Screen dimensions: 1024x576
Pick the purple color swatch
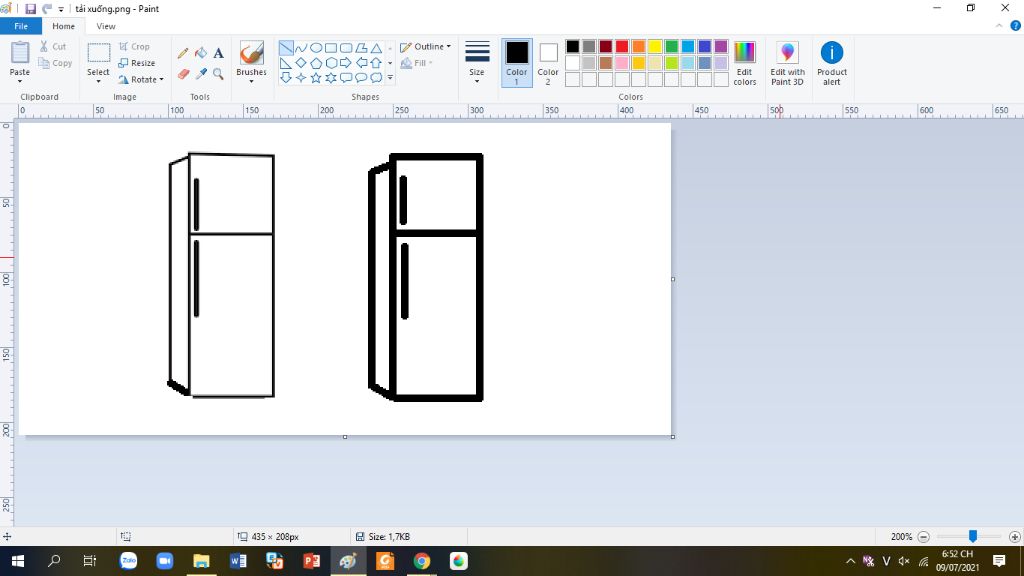721,46
